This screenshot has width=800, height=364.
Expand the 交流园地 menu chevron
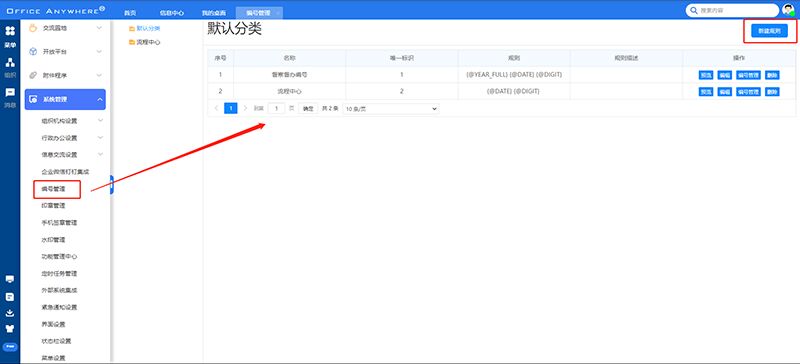pos(99,28)
